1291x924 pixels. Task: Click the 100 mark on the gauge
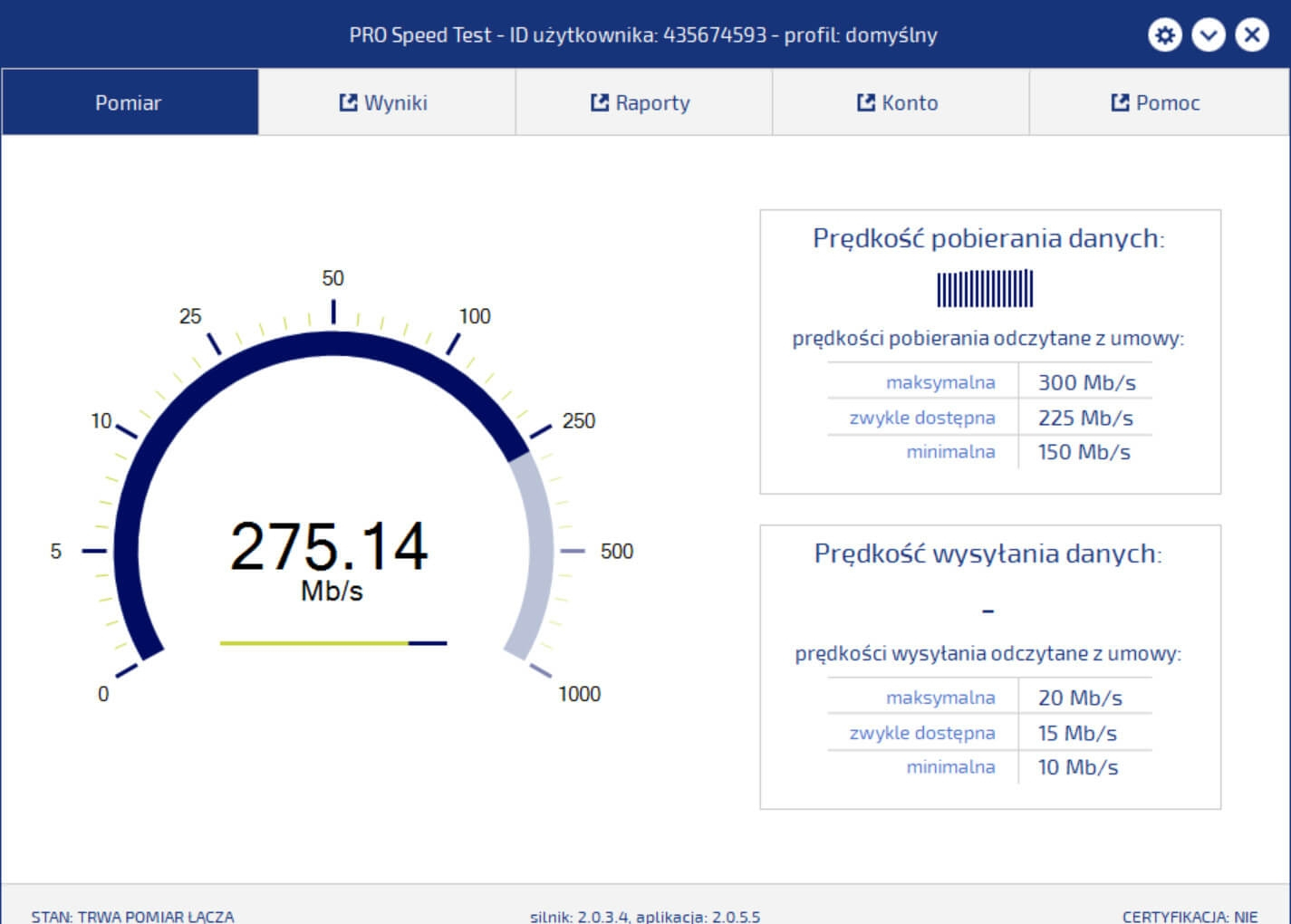click(x=474, y=316)
